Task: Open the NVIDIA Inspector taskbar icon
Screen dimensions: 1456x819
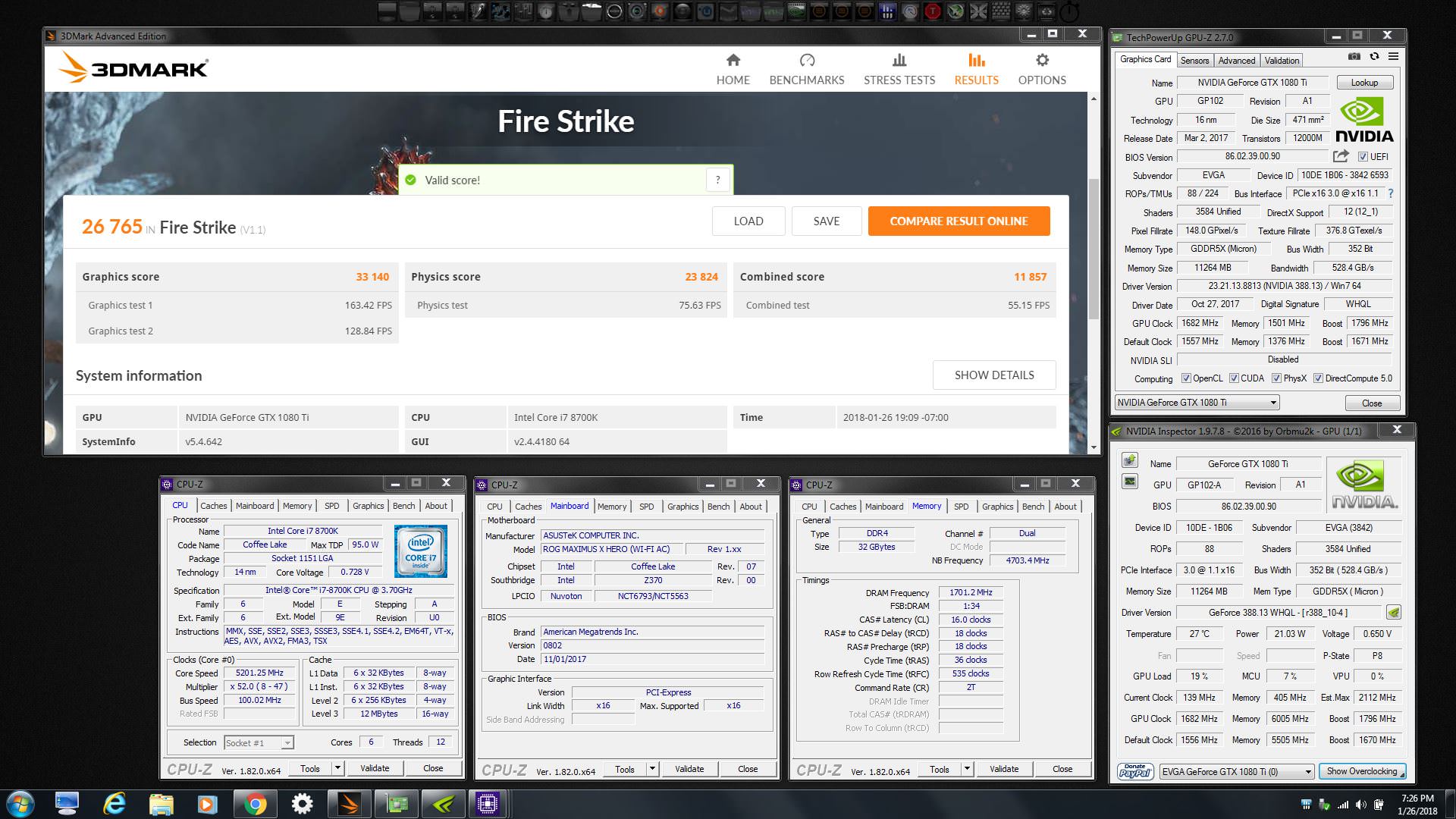Action: coord(443,804)
